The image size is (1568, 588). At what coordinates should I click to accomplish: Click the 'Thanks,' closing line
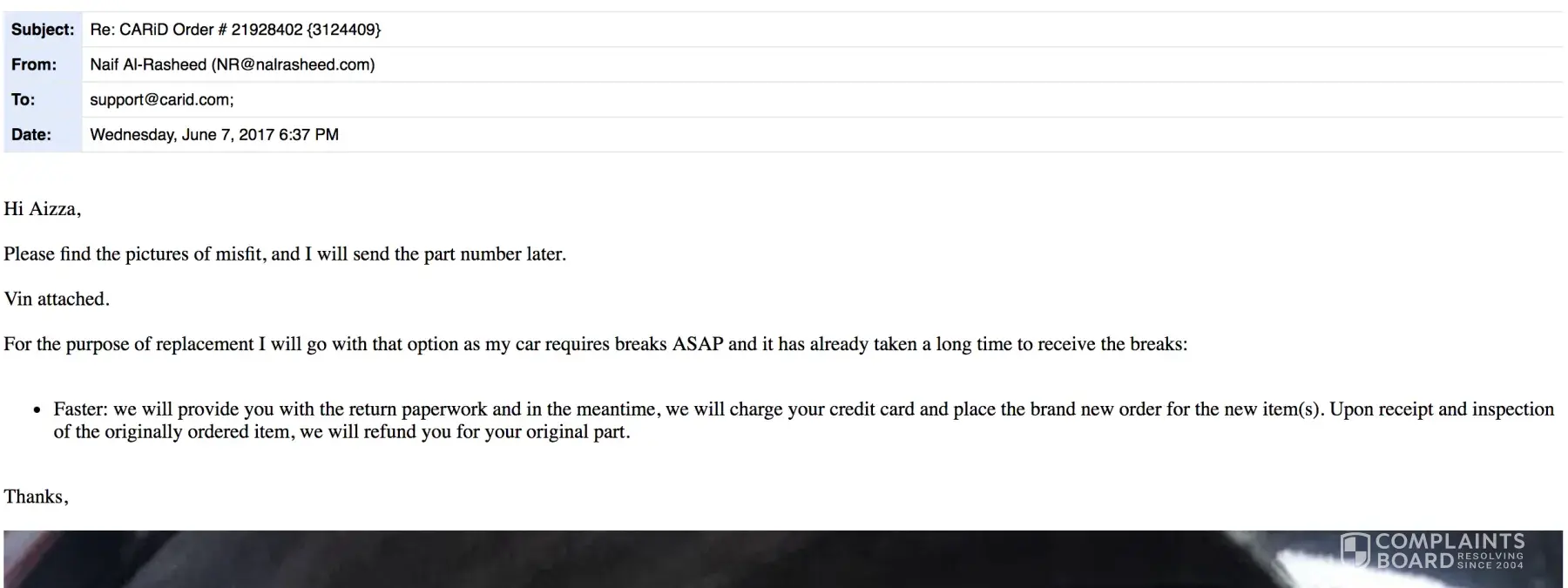(36, 497)
